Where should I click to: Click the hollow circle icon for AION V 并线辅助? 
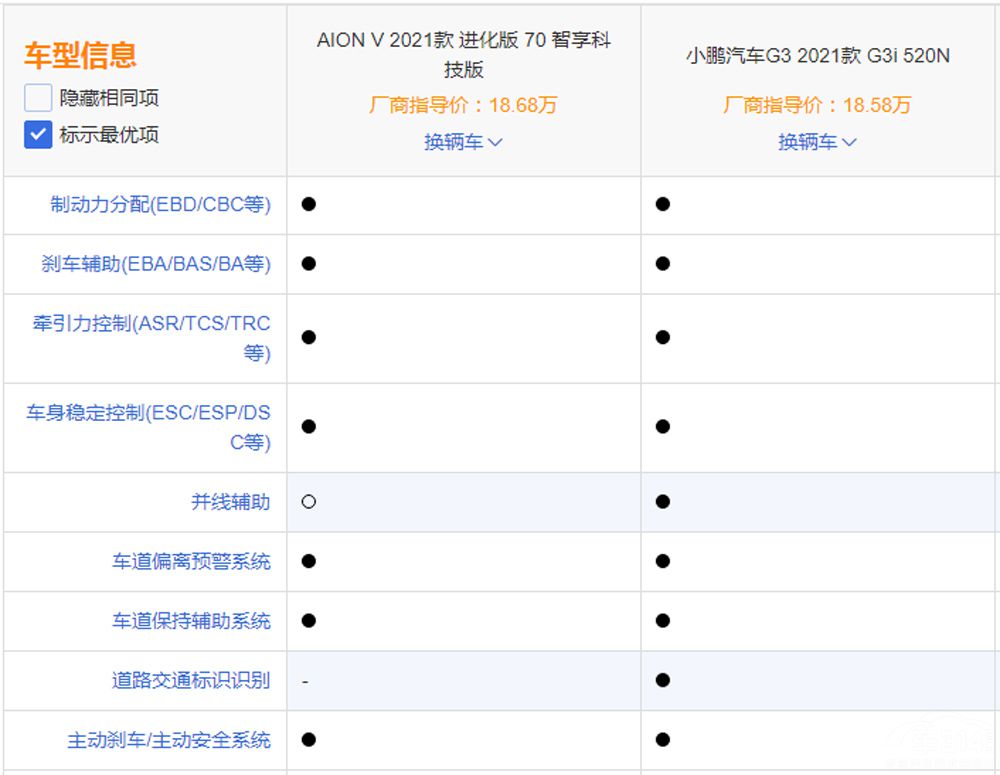(308, 502)
